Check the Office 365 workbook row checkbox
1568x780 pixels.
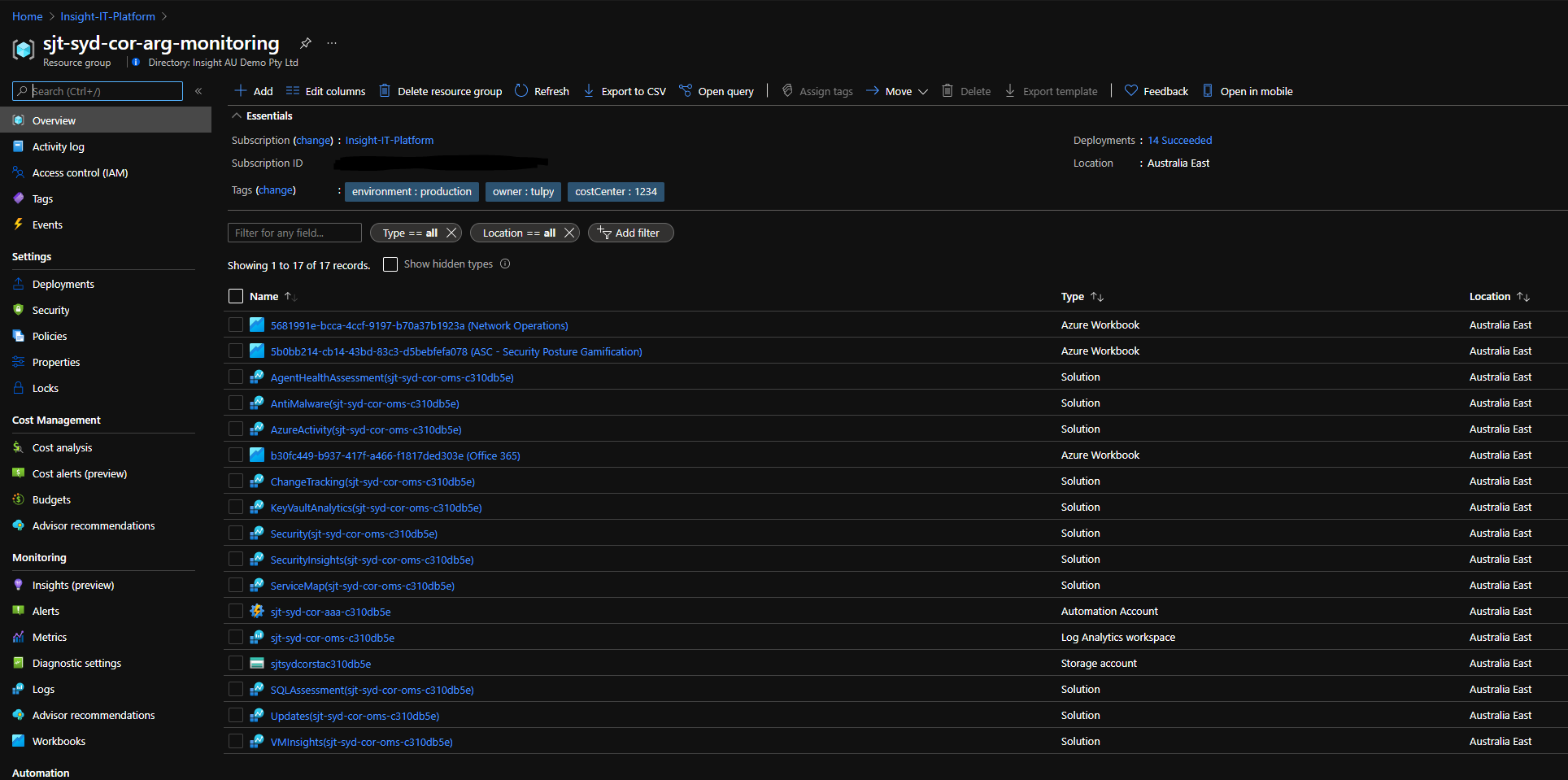click(x=236, y=455)
